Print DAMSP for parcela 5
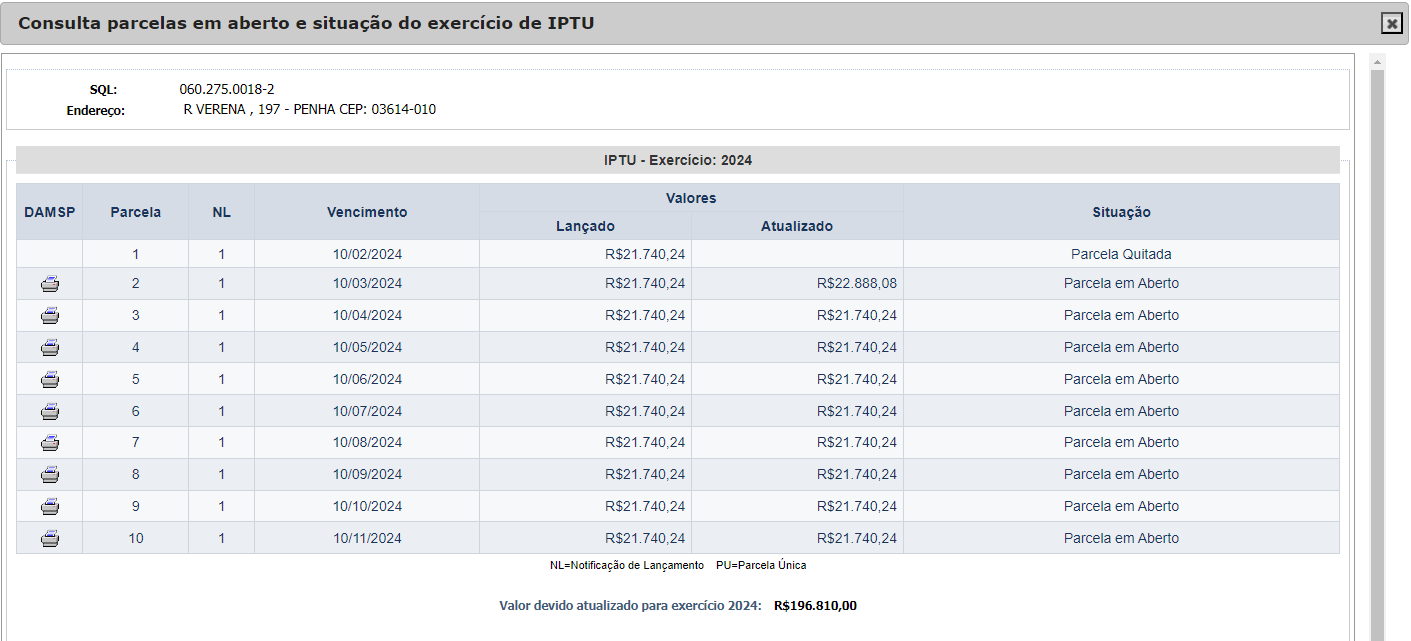The width and height of the screenshot is (1411, 641). coord(50,380)
